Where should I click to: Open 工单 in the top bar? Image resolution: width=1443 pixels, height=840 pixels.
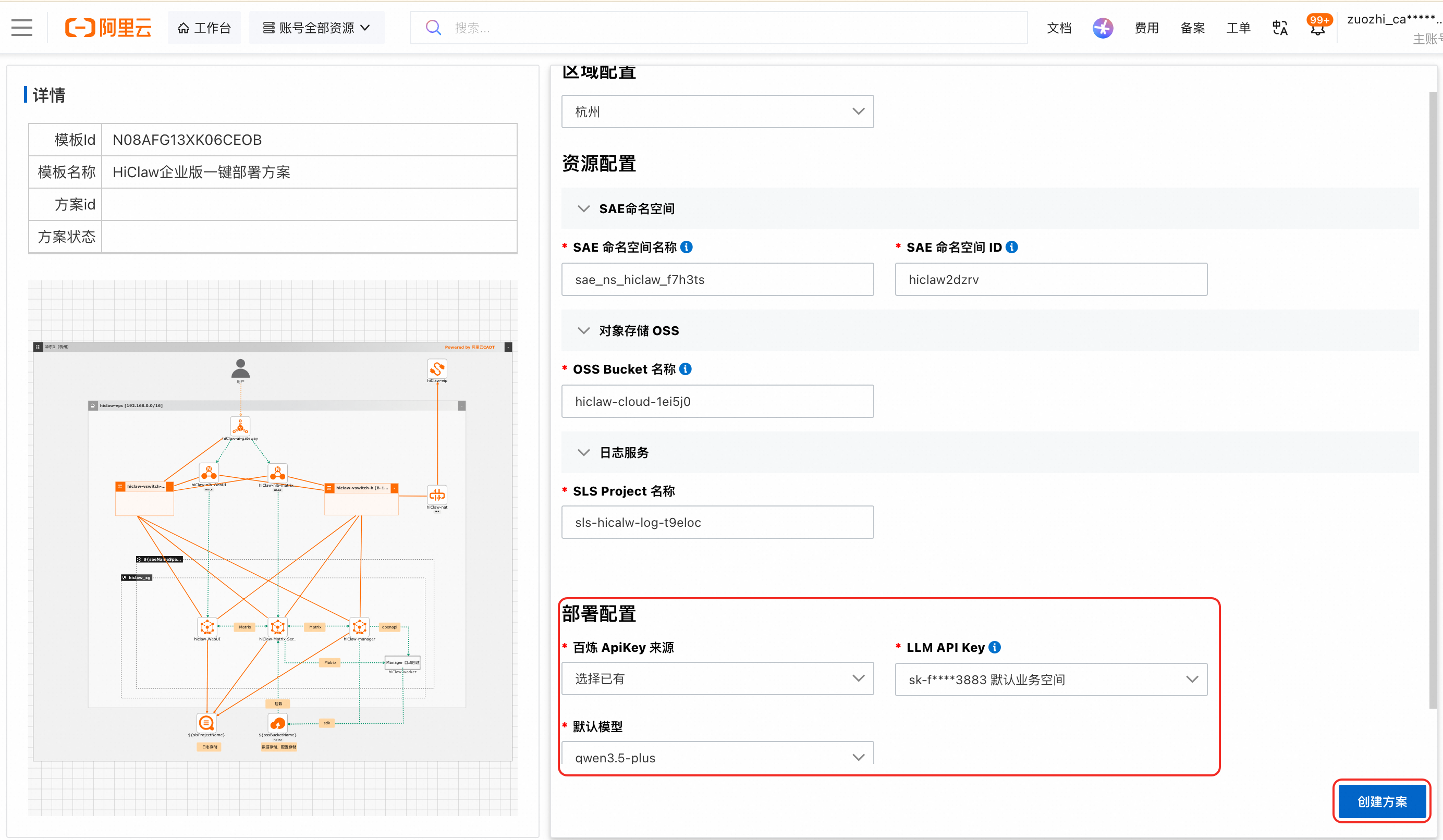coord(1238,28)
